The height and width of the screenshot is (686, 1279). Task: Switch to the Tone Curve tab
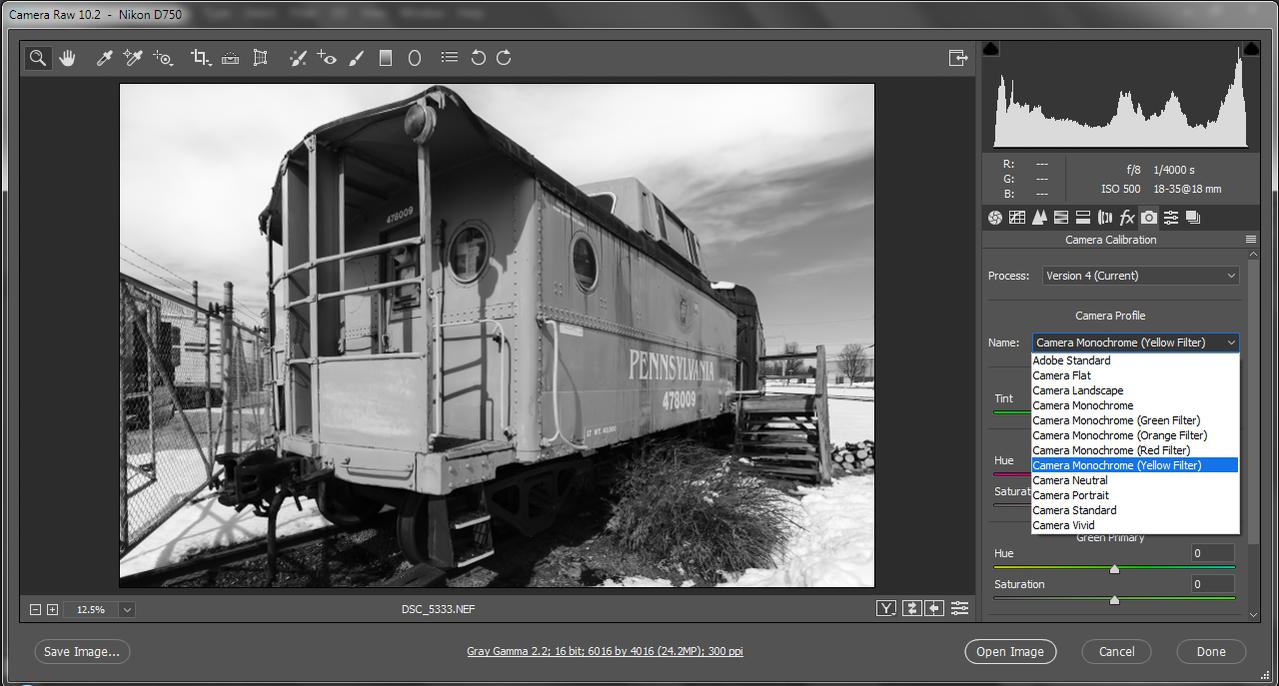click(x=1017, y=218)
